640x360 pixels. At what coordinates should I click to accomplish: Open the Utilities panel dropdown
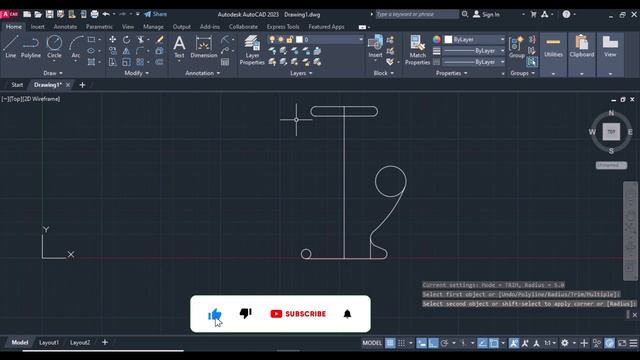pos(553,74)
